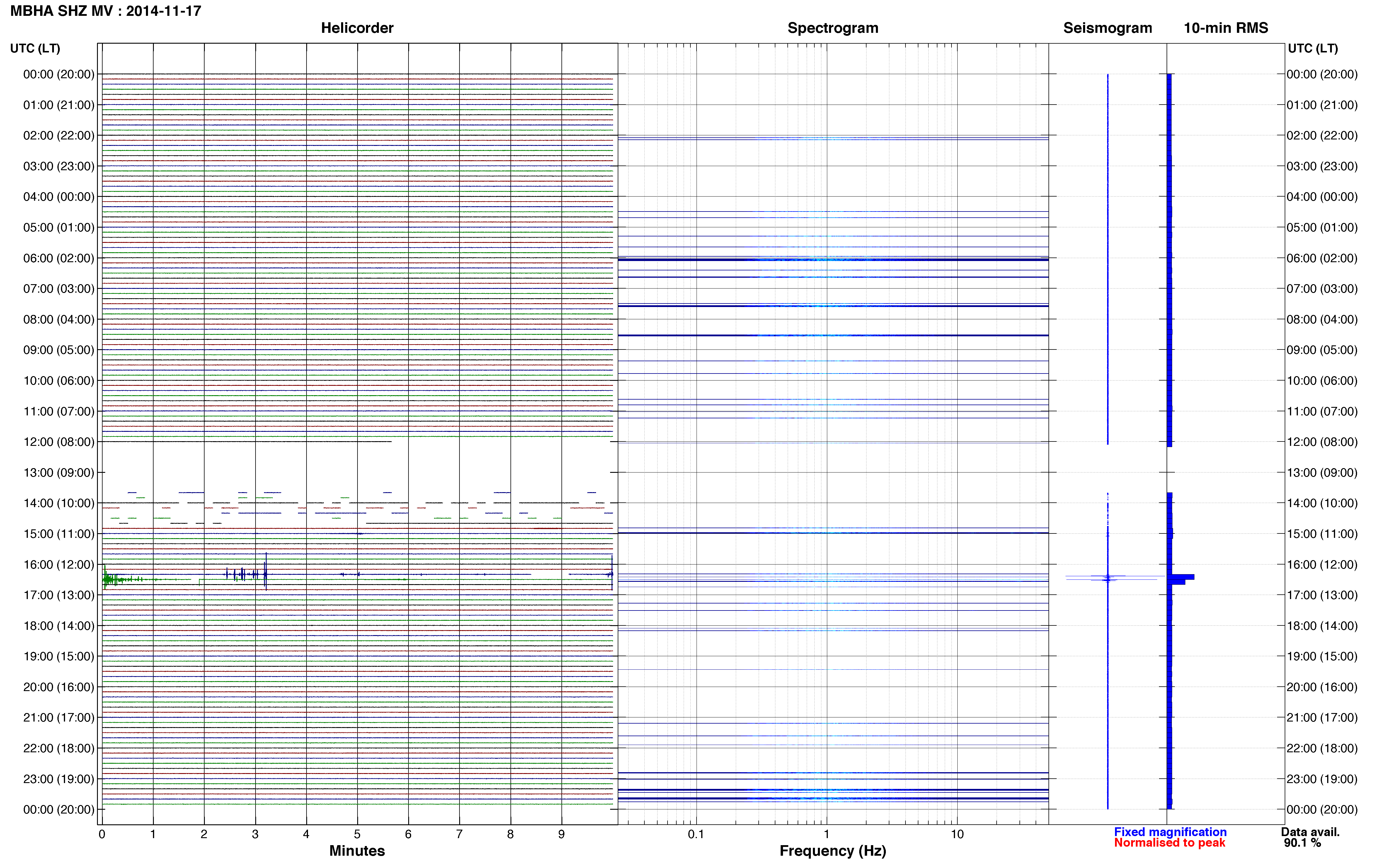The width and height of the screenshot is (1389, 868).
Task: Click left time label '14:00 (10:00)'
Action: (59, 504)
